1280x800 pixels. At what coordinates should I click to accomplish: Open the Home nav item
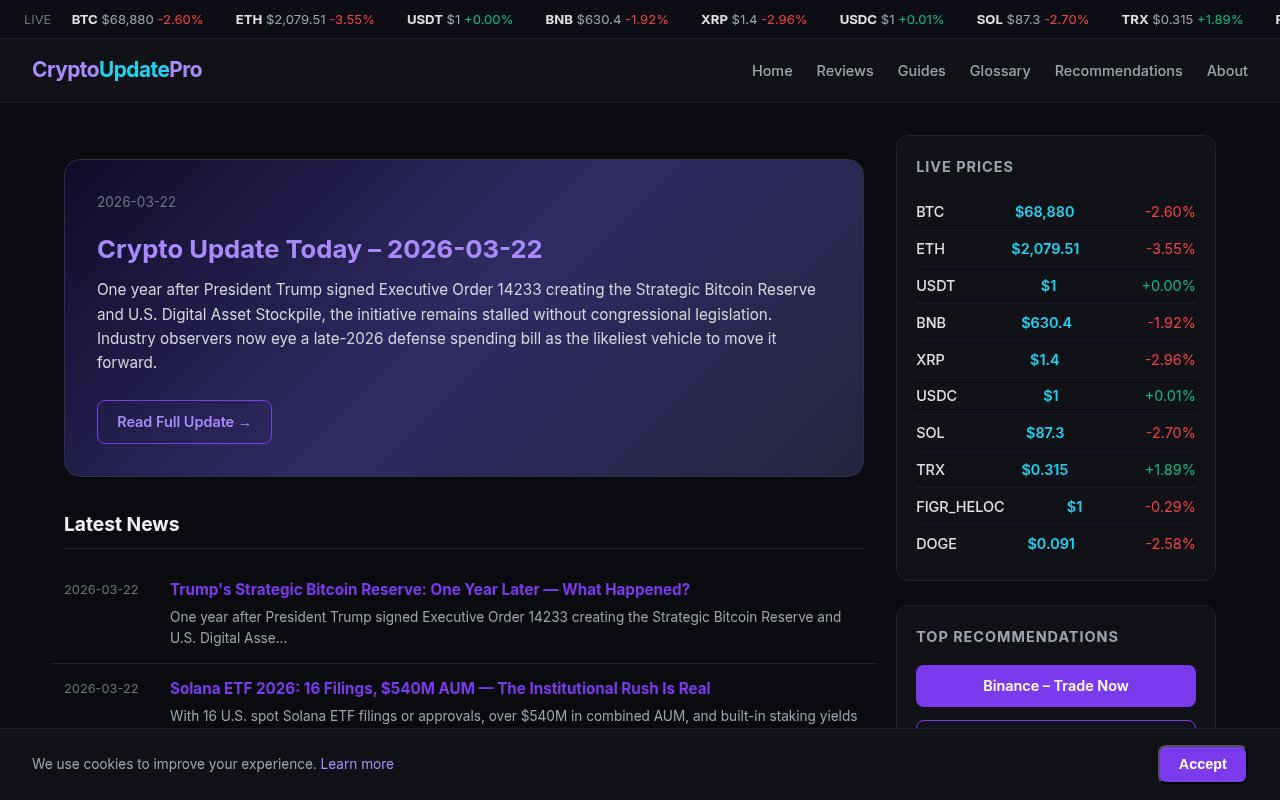point(772,71)
